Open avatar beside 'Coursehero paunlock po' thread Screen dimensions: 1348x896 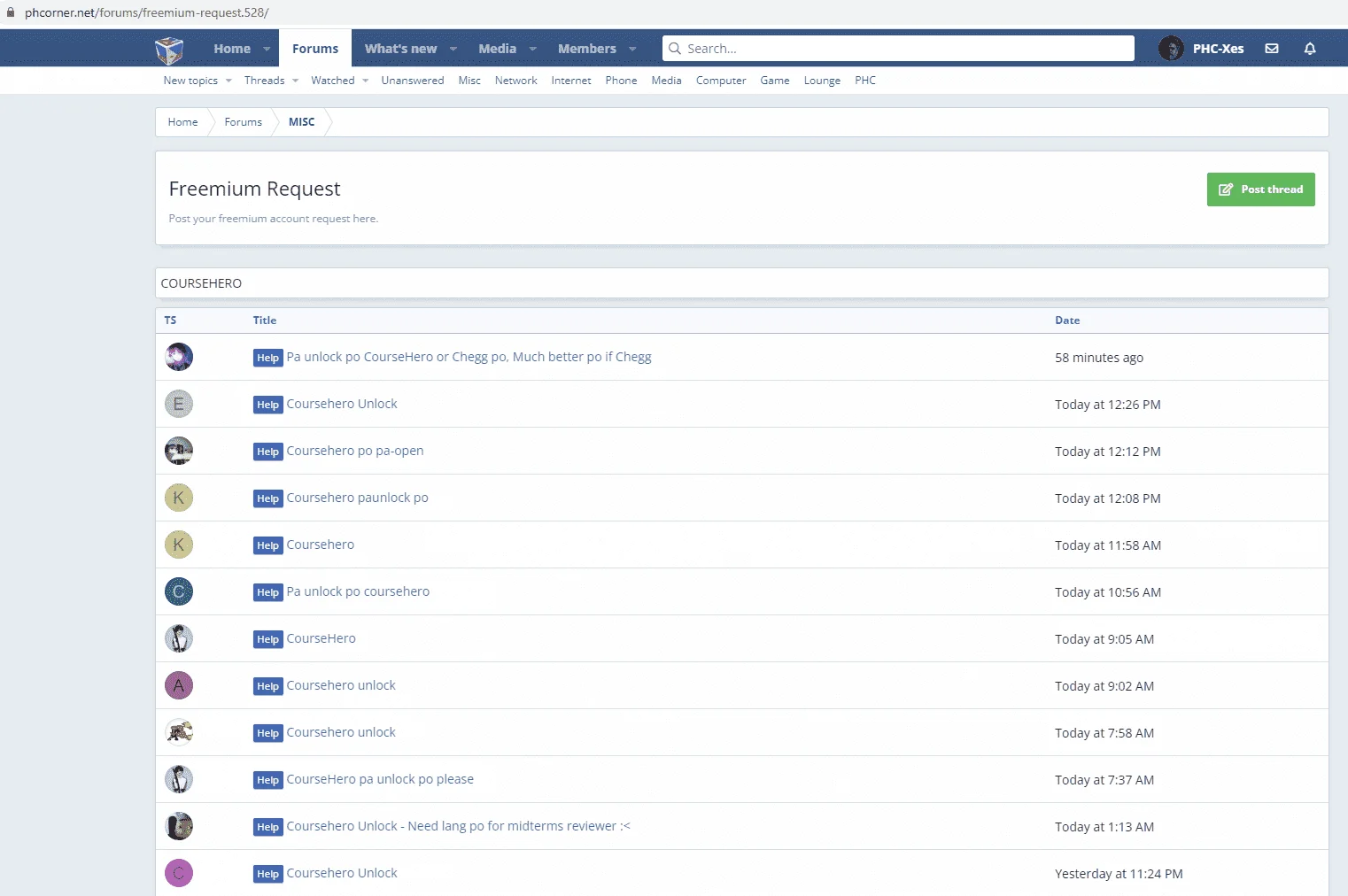[x=179, y=498]
